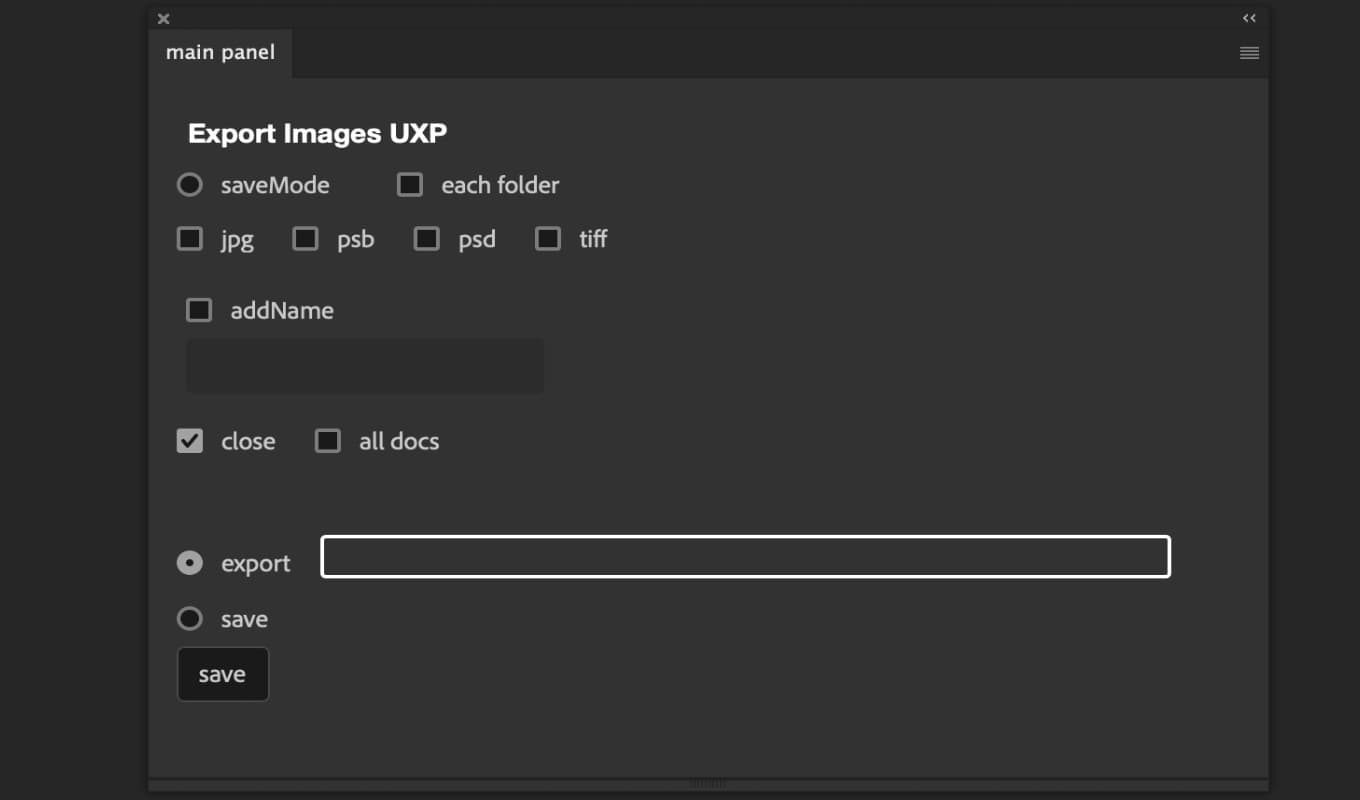This screenshot has width=1360, height=800.
Task: Uncheck the close option
Action: (189, 440)
